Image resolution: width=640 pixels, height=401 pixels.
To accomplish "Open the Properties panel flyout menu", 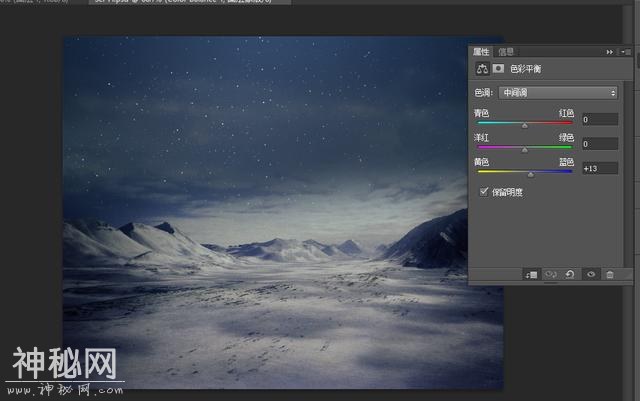I will point(626,52).
